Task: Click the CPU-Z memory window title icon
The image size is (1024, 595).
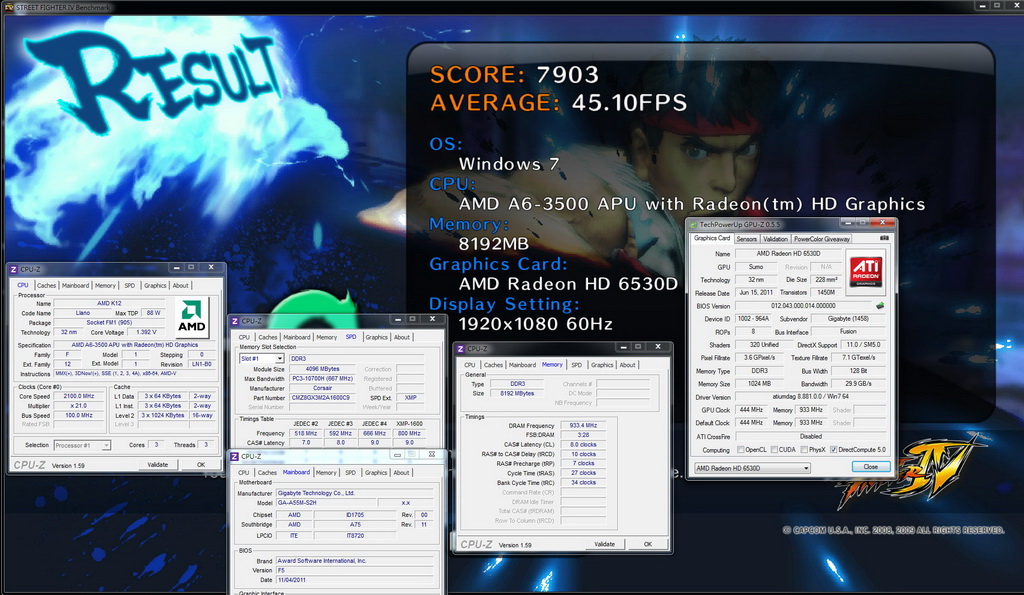Action: pyautogui.click(x=460, y=349)
